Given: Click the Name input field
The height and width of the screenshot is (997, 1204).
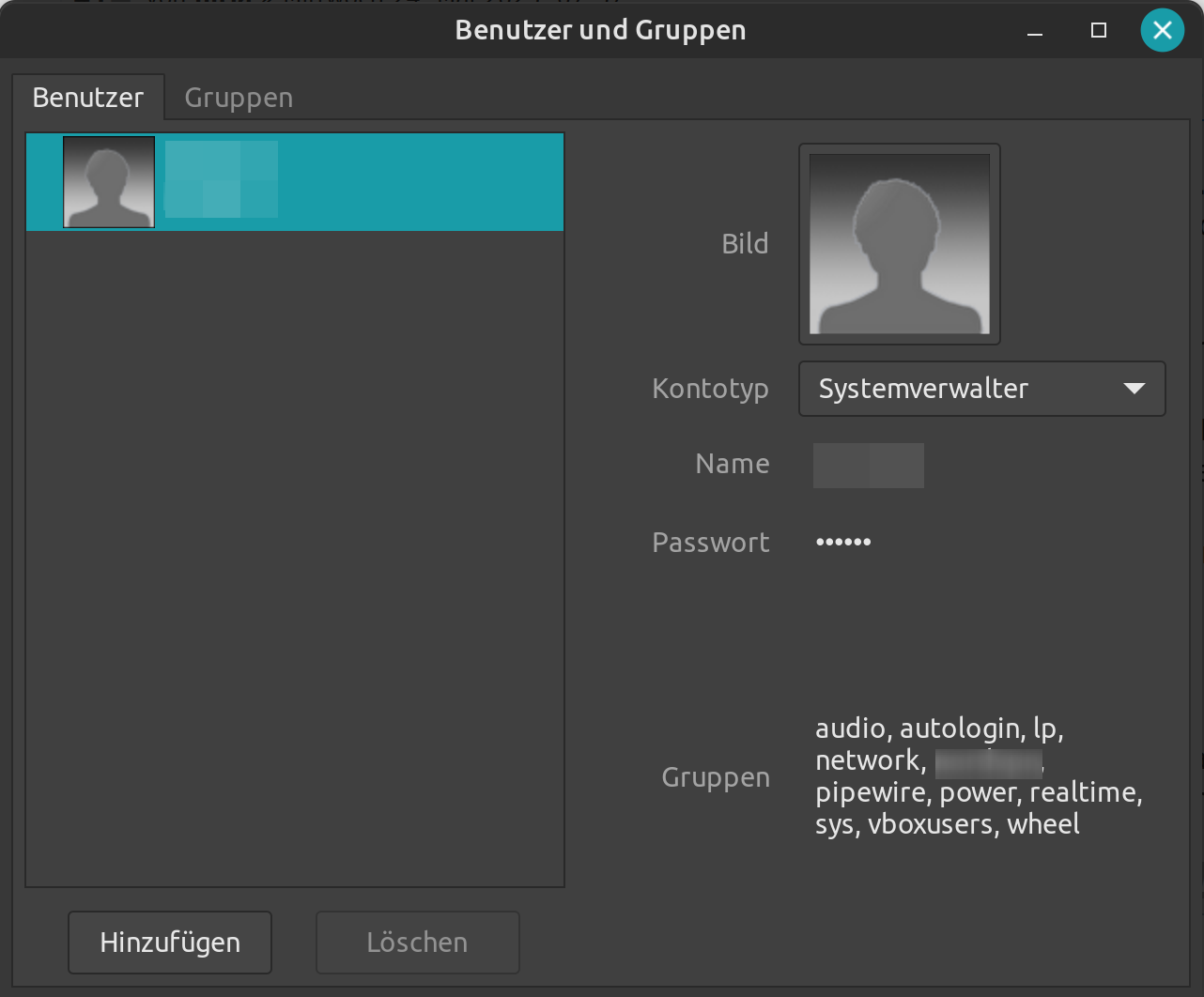Looking at the screenshot, I should (867, 465).
